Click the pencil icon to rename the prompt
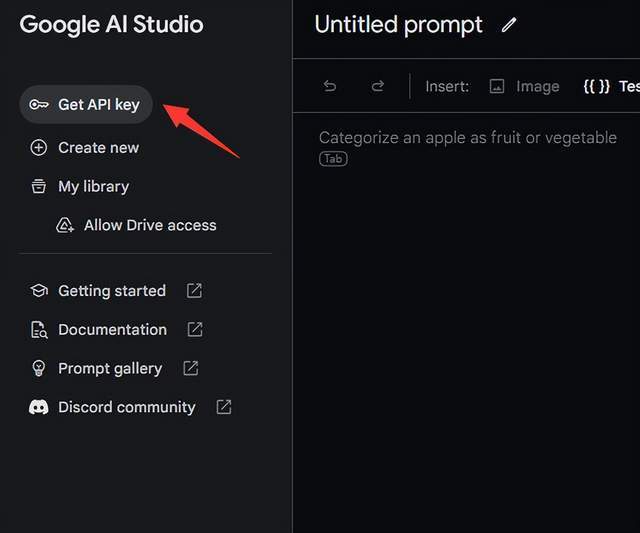Screen dimensions: 640x533 pos(509,25)
